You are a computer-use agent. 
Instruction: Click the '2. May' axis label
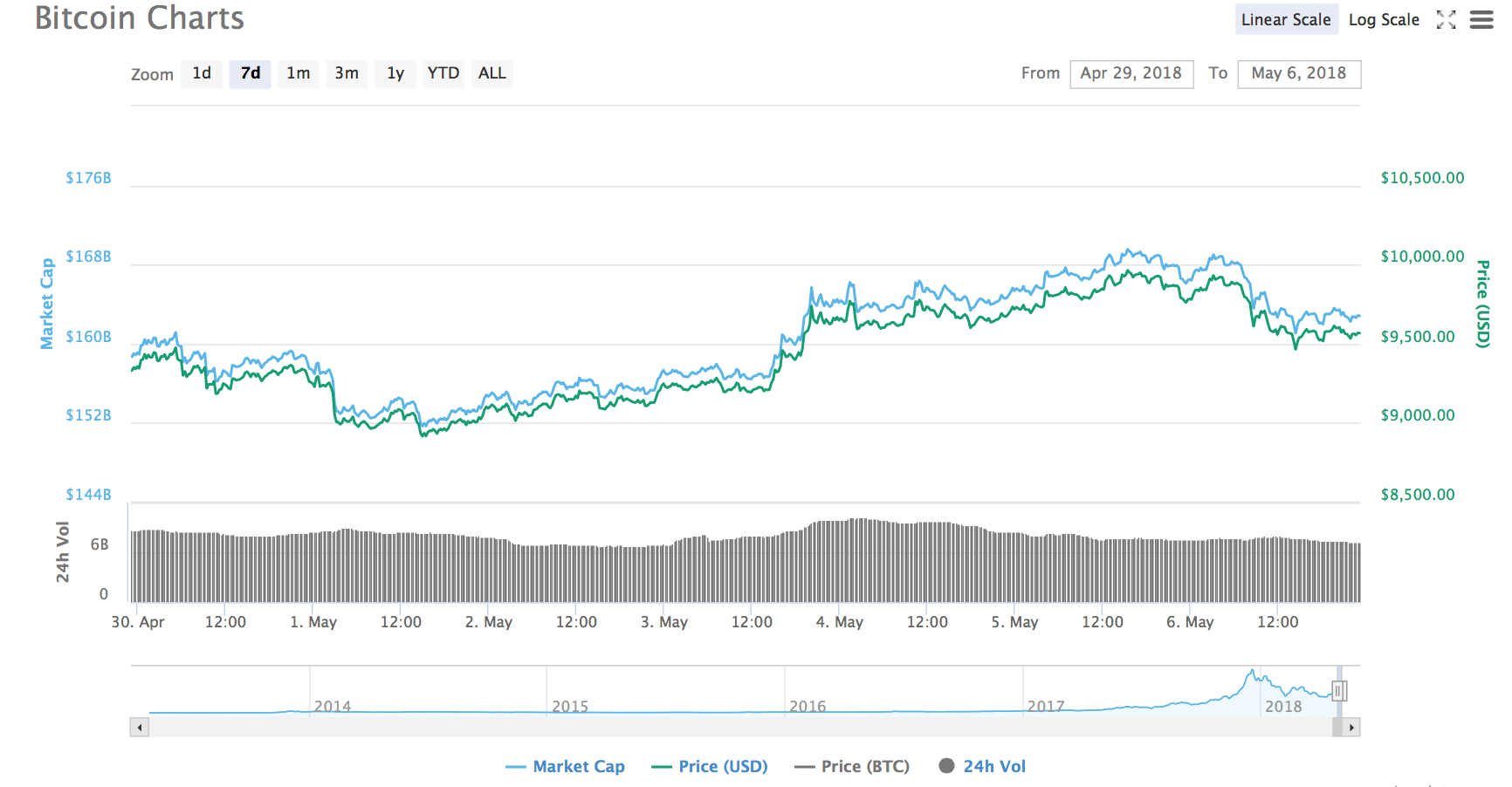[x=489, y=622]
